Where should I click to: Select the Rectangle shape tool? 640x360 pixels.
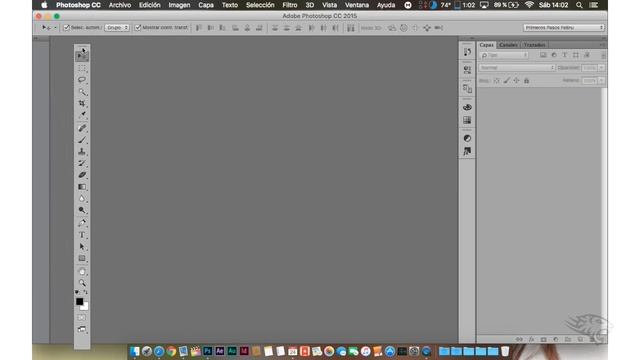82,258
